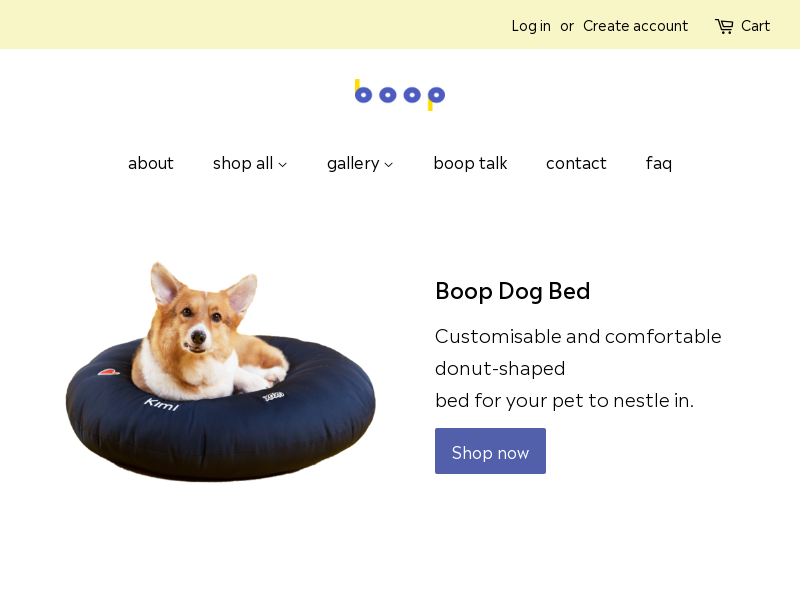
Task: Click the red heart on dog bed
Action: 108,372
